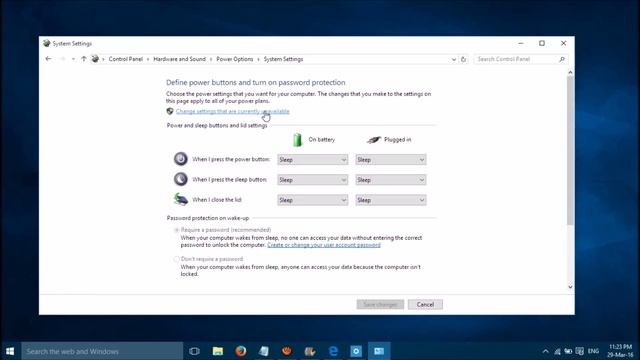This screenshot has height=360, width=640.
Task: Click the ENG language indicator
Action: pyautogui.click(x=593, y=351)
